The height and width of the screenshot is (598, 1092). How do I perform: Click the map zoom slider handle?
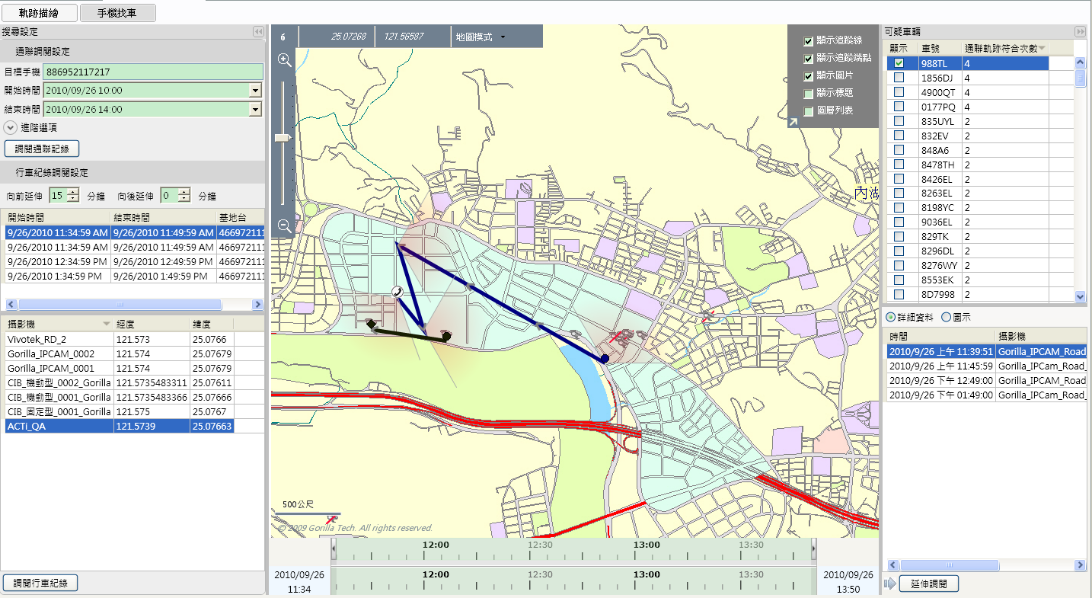click(x=284, y=136)
